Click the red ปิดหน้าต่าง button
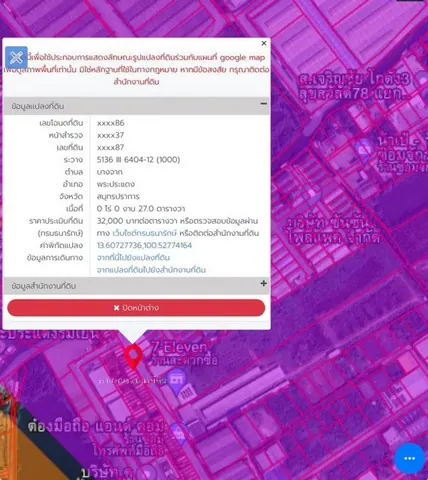The height and width of the screenshot is (480, 428). click(x=136, y=308)
